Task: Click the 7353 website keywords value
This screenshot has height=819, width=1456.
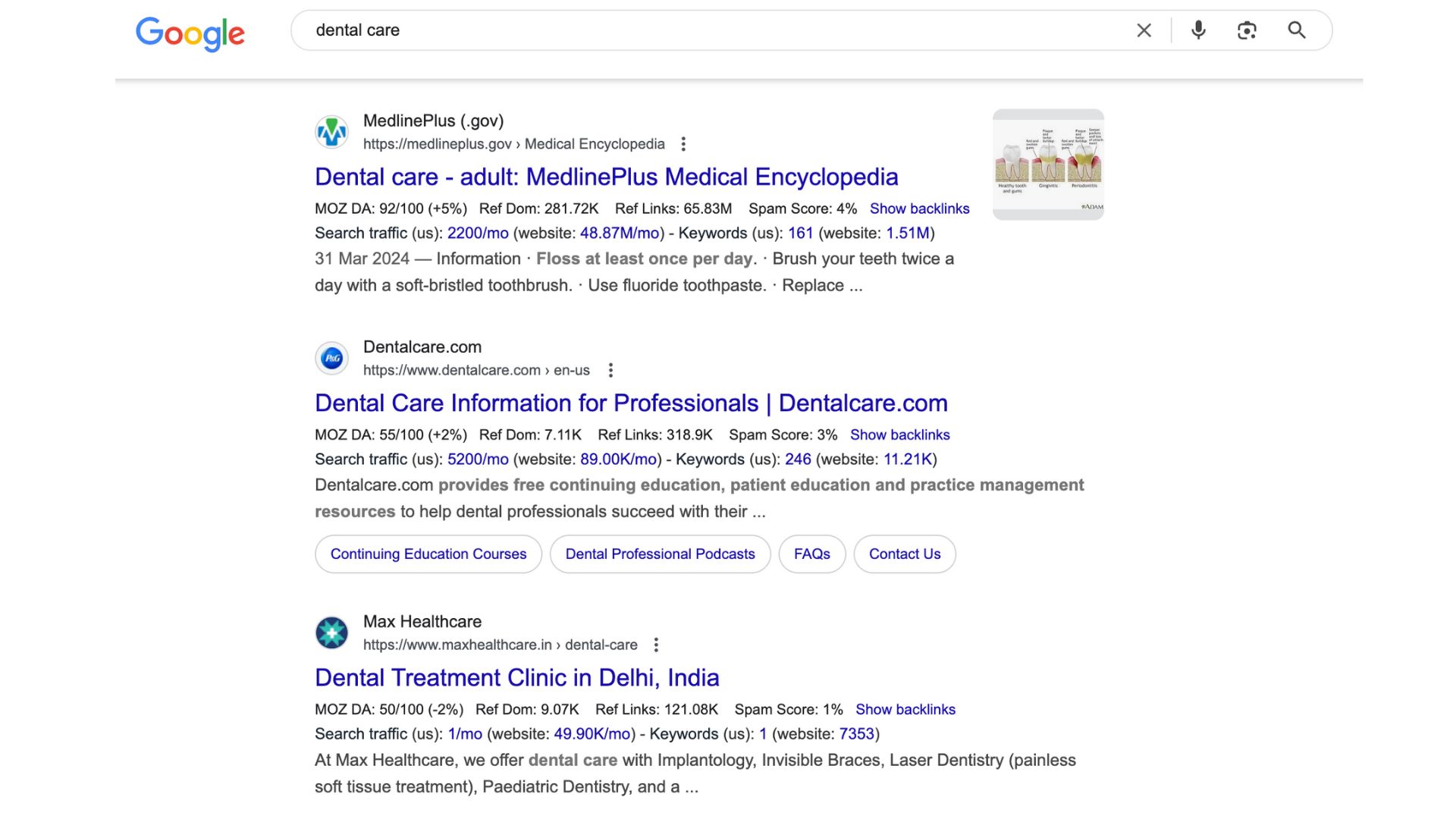Action: (857, 733)
